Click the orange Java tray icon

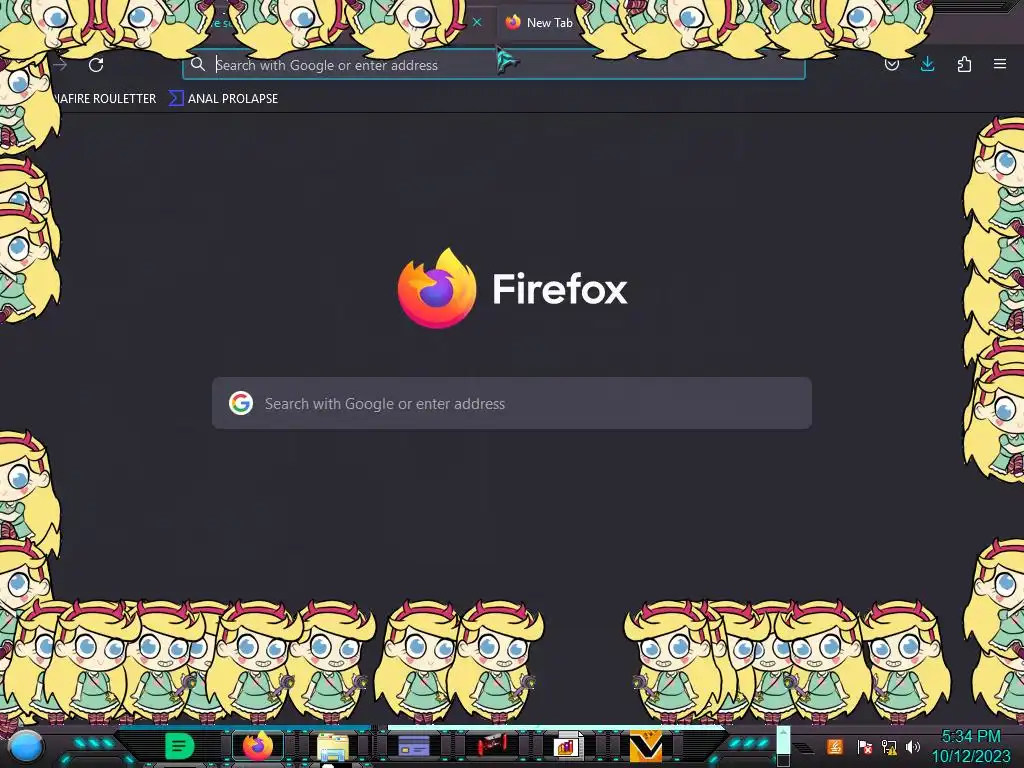834,746
